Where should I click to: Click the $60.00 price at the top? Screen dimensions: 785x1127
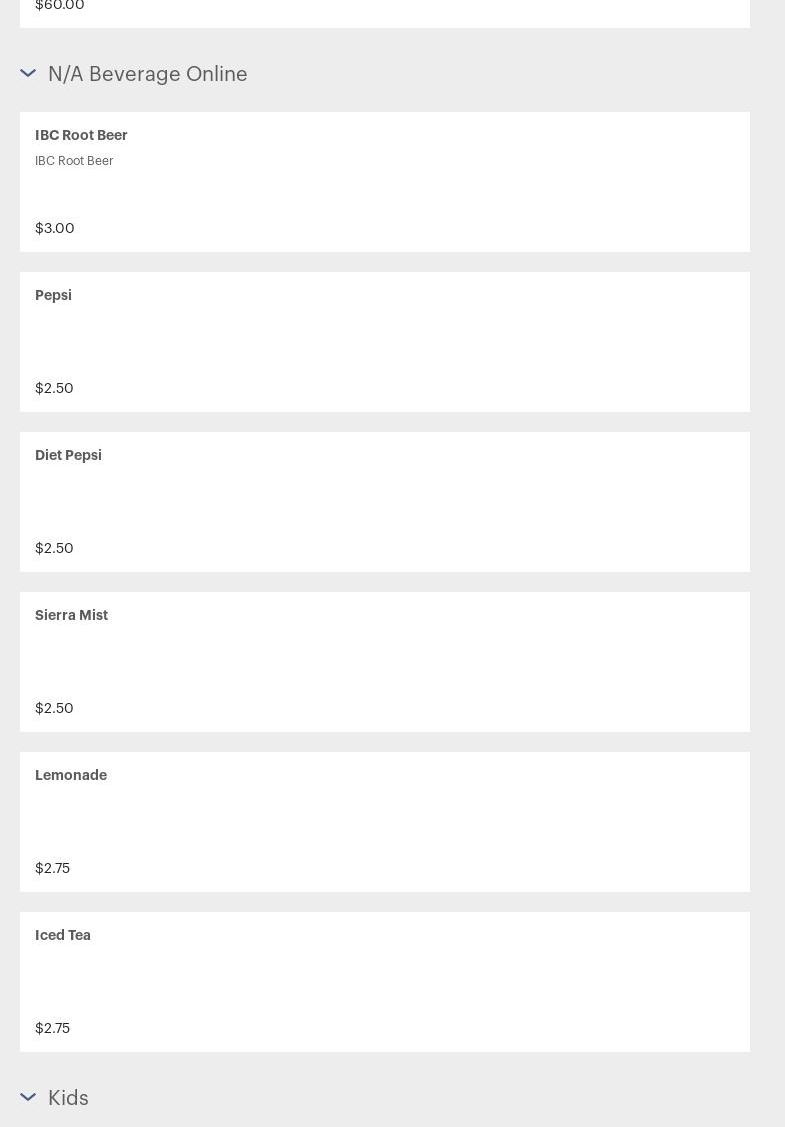60,6
